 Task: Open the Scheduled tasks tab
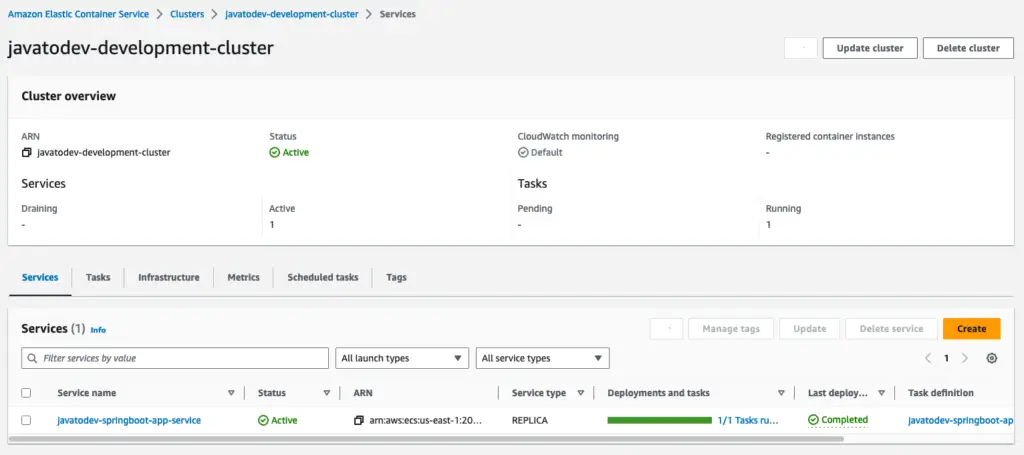click(323, 277)
